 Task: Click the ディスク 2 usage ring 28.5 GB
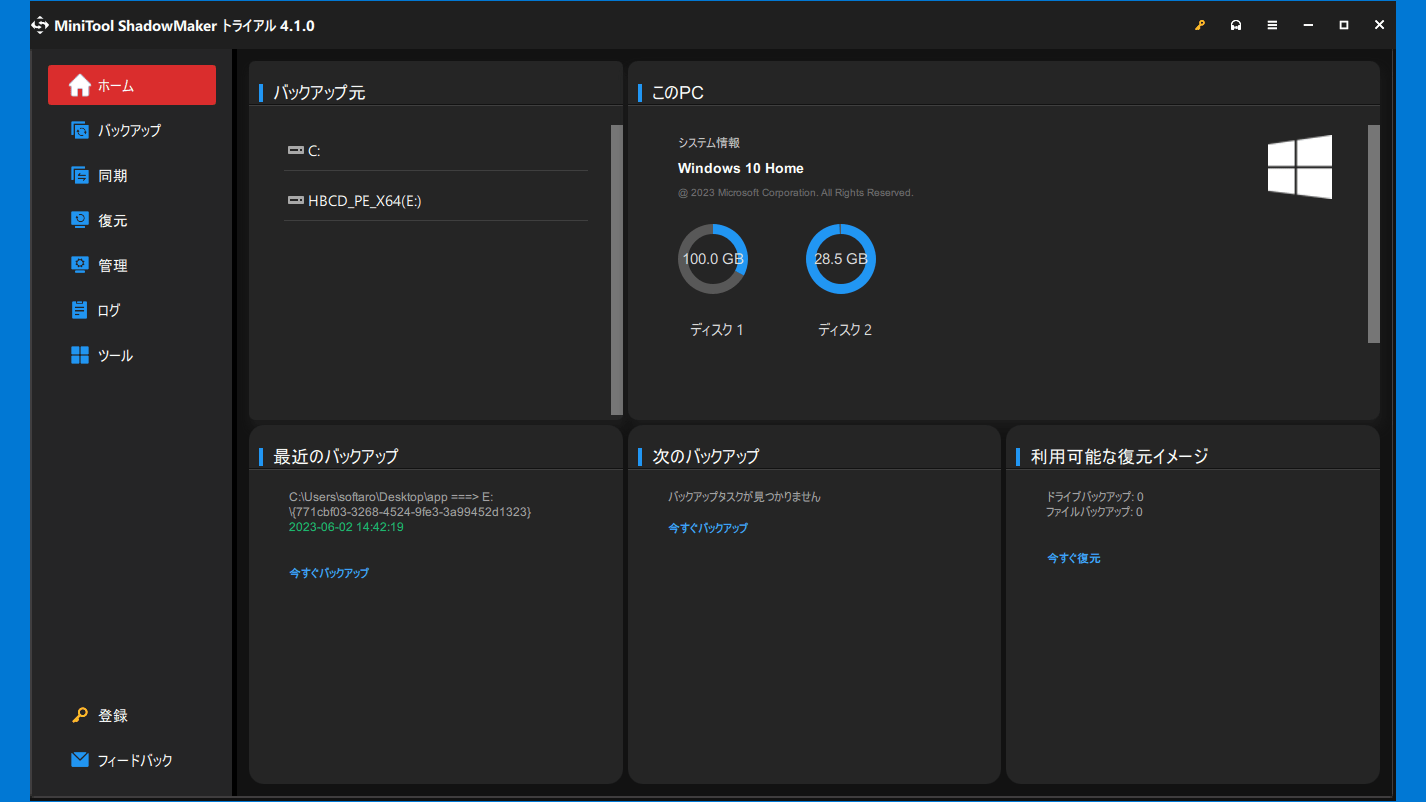click(841, 259)
